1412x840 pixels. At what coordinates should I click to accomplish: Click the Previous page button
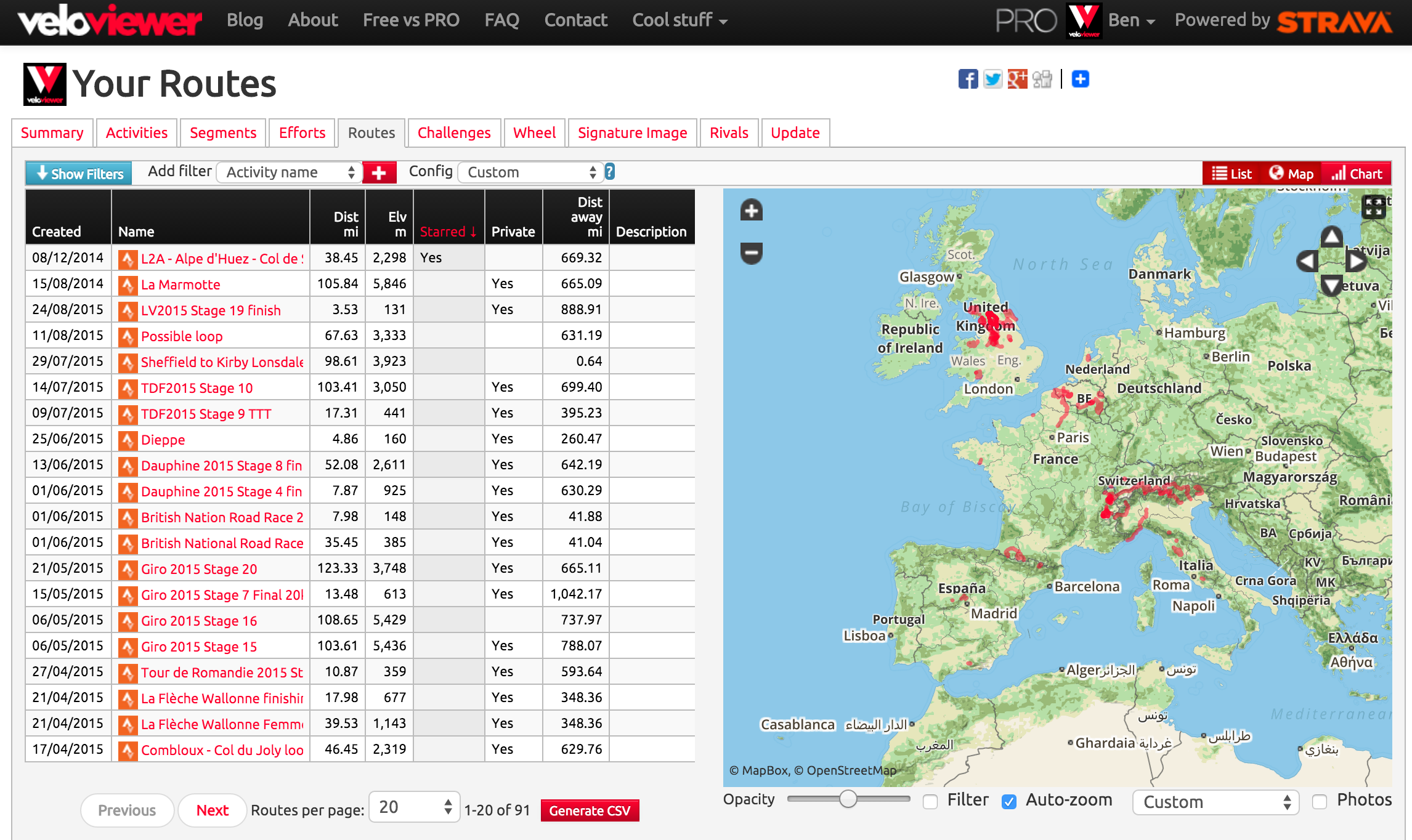[x=127, y=810]
